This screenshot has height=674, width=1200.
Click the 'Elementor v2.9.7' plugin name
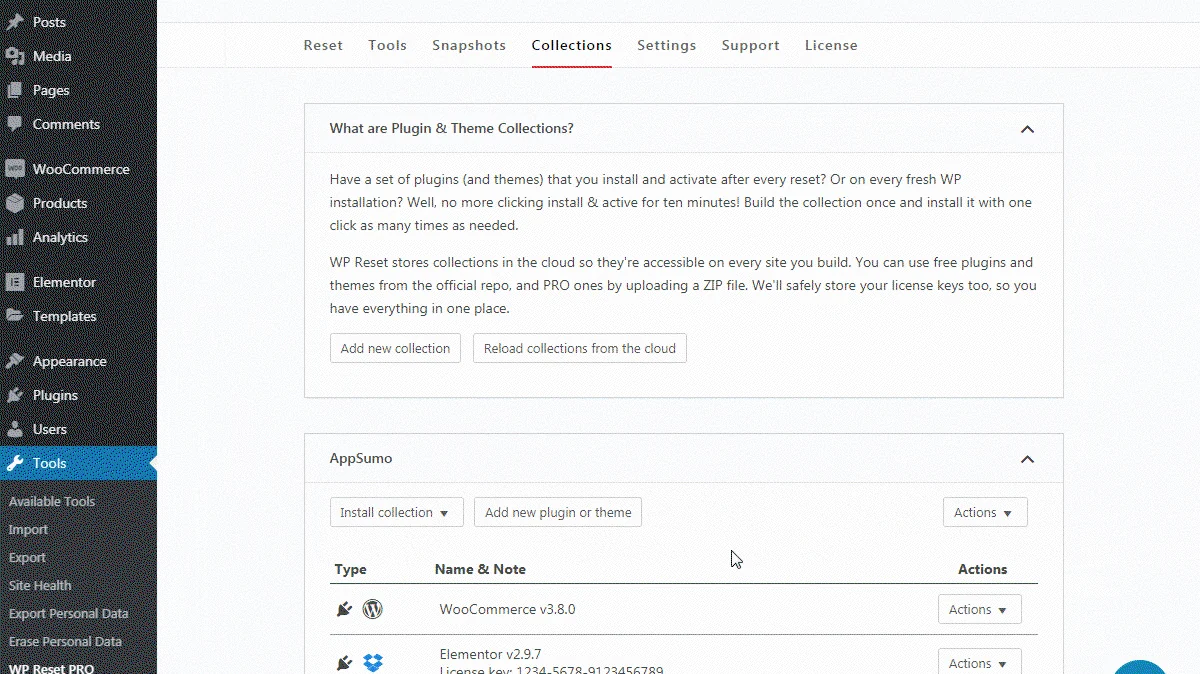coord(490,655)
